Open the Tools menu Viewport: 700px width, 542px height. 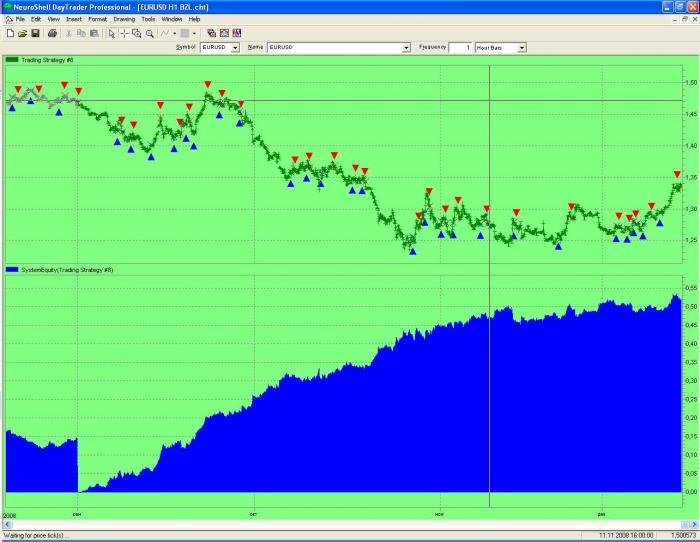[148, 19]
